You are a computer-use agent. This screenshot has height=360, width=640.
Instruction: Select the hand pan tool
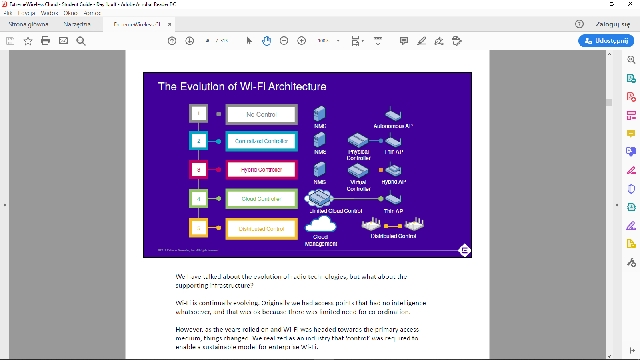click(267, 41)
